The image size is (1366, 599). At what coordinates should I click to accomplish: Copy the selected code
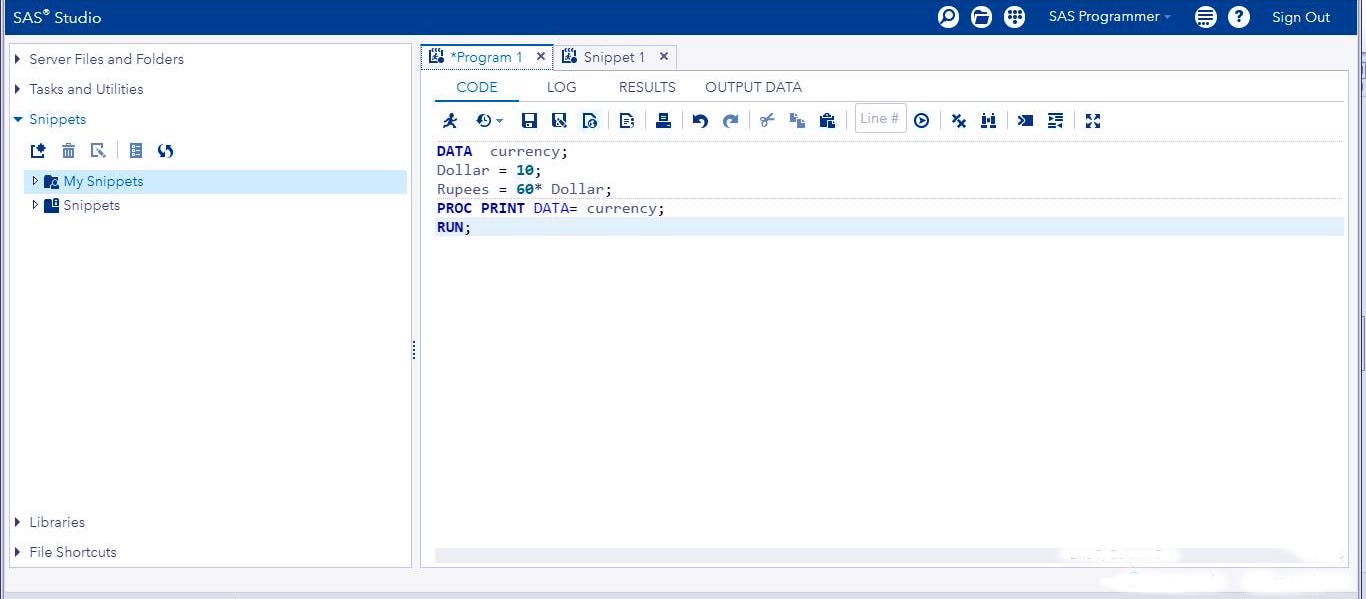797,121
